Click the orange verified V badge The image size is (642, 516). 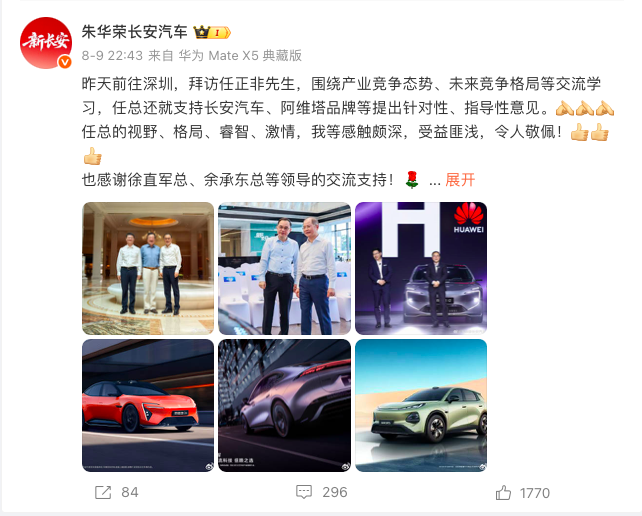(64, 62)
